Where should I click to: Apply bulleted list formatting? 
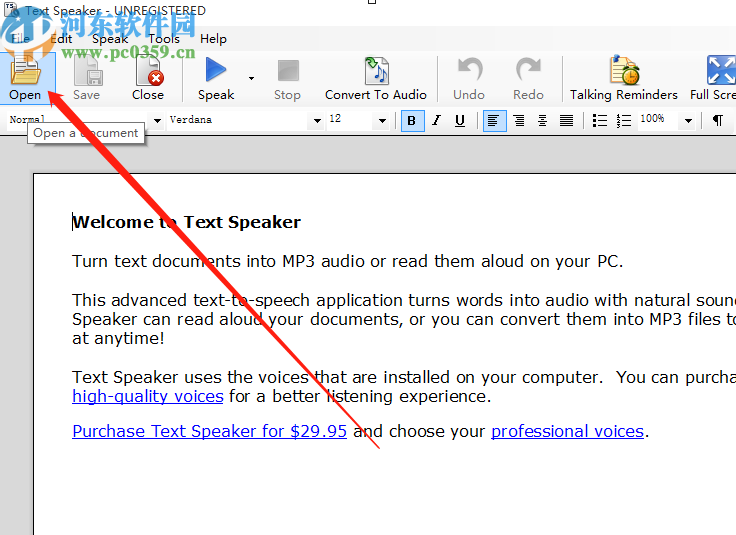point(599,121)
